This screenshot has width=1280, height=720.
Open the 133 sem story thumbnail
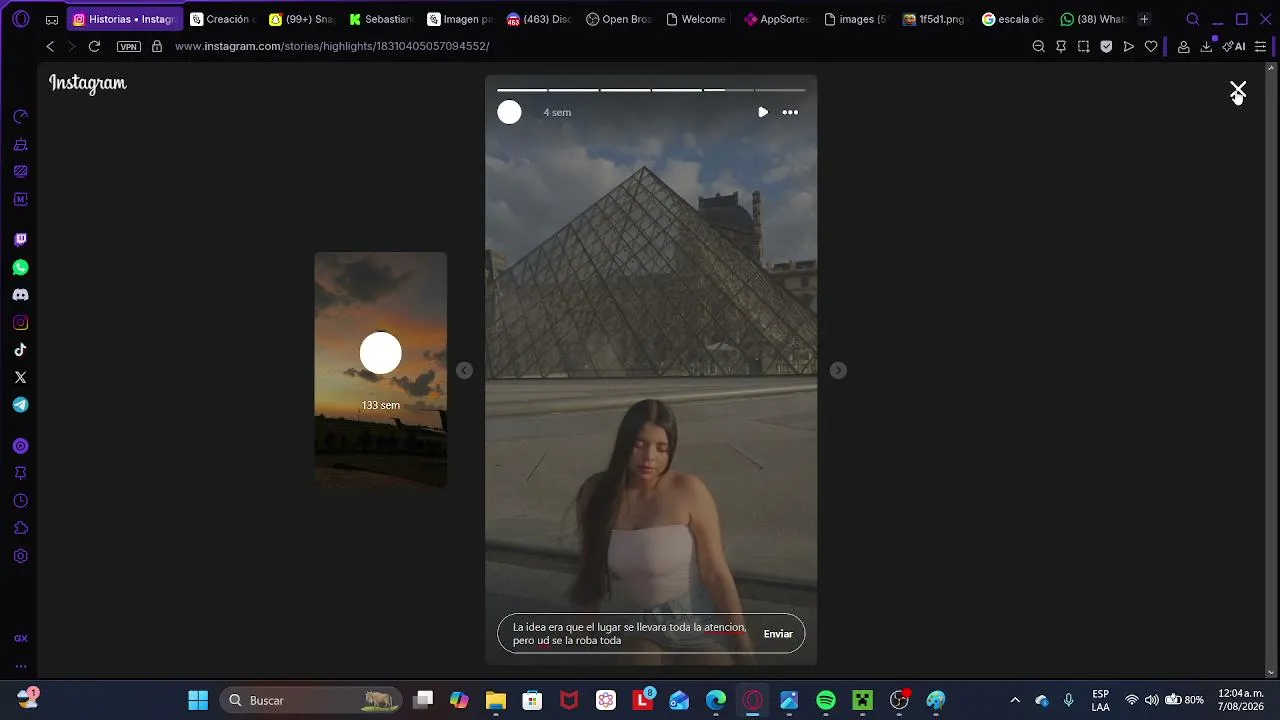click(380, 369)
